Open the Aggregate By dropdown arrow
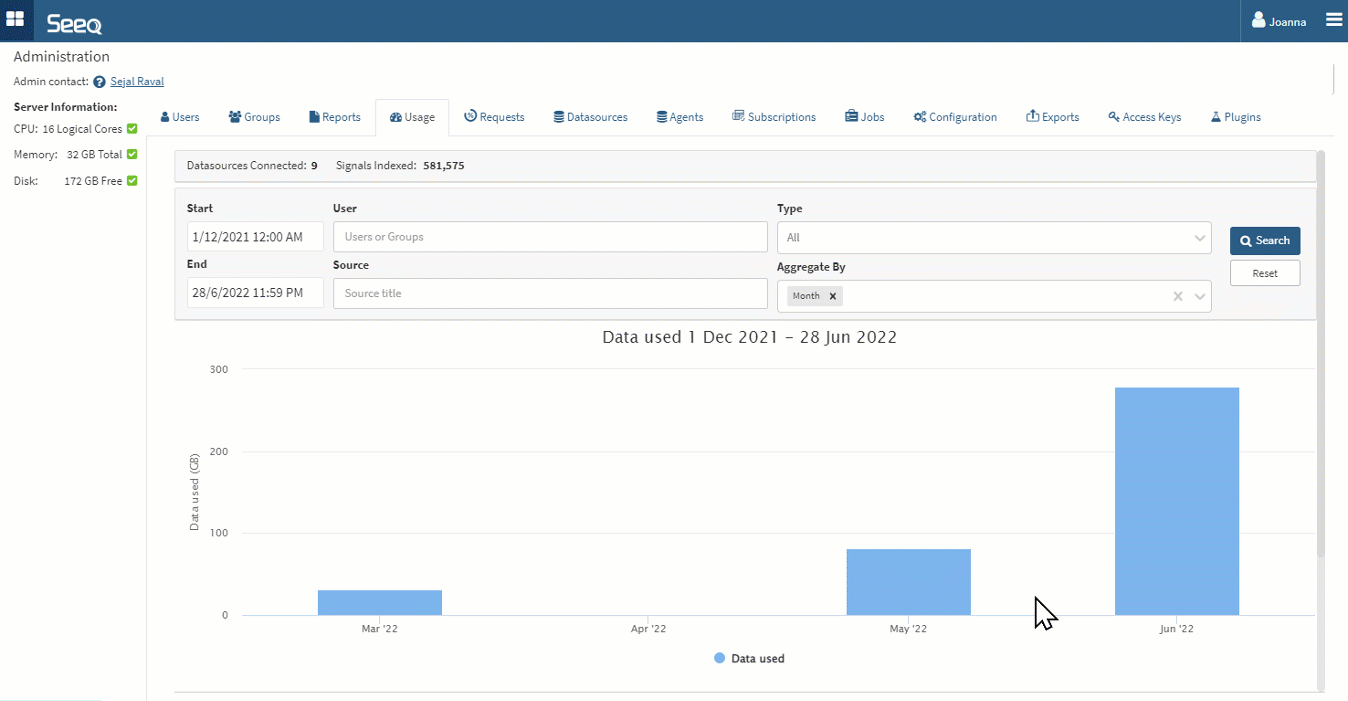 (1200, 296)
